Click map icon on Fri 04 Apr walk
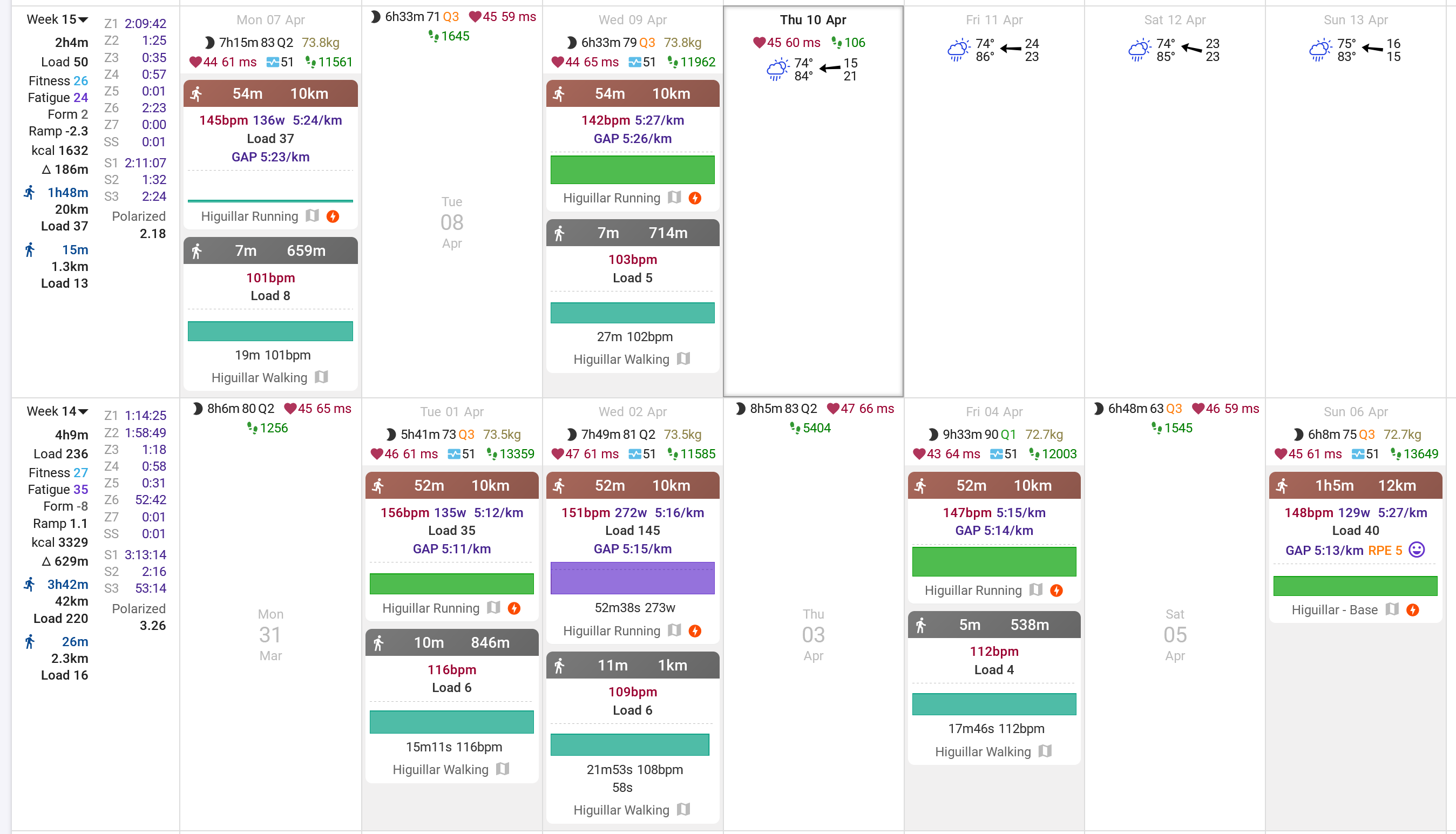 click(1045, 751)
